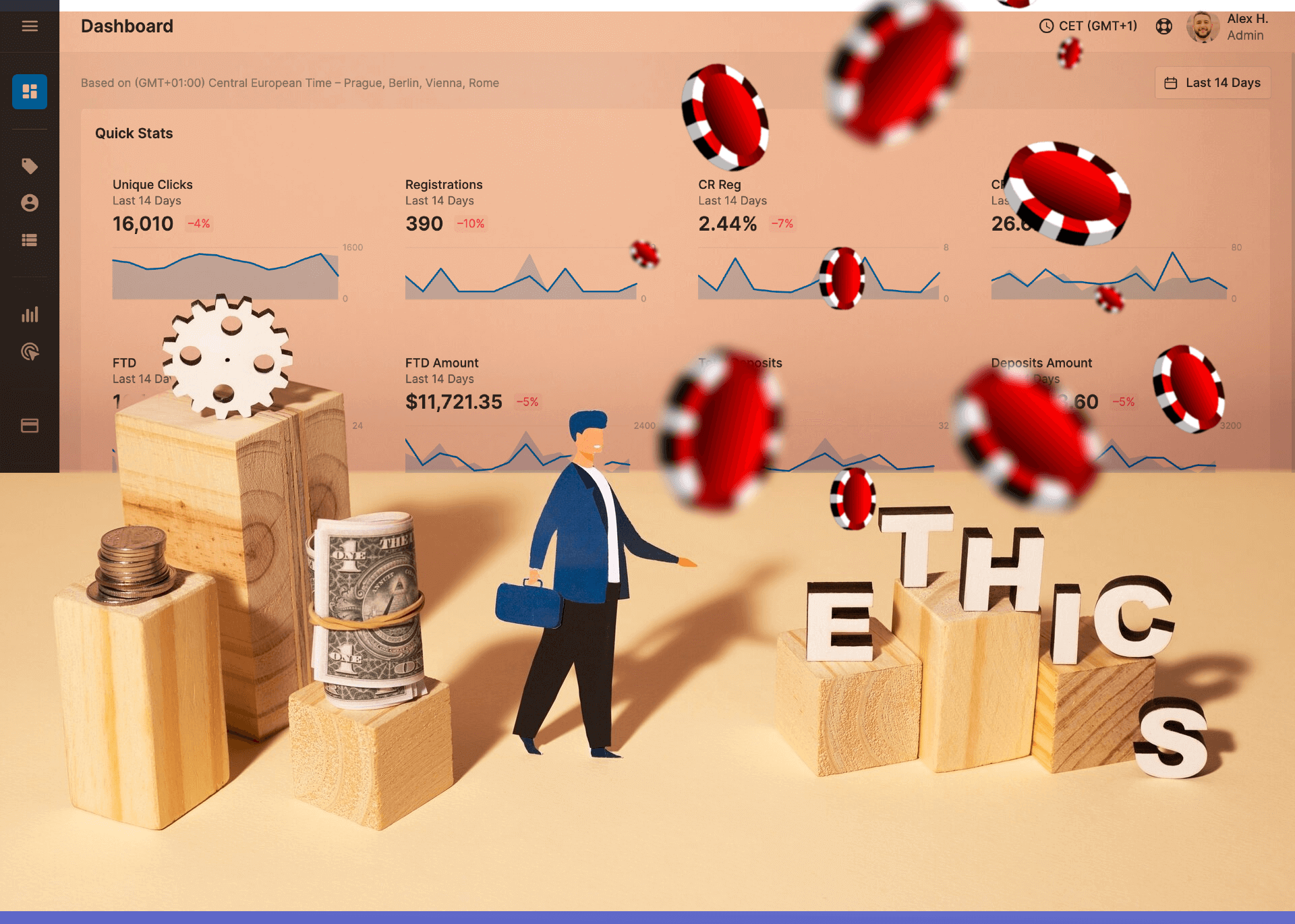Screen dimensions: 1295x924
Task: Click the -5% badge under Deposits Amount
Action: (x=1124, y=402)
